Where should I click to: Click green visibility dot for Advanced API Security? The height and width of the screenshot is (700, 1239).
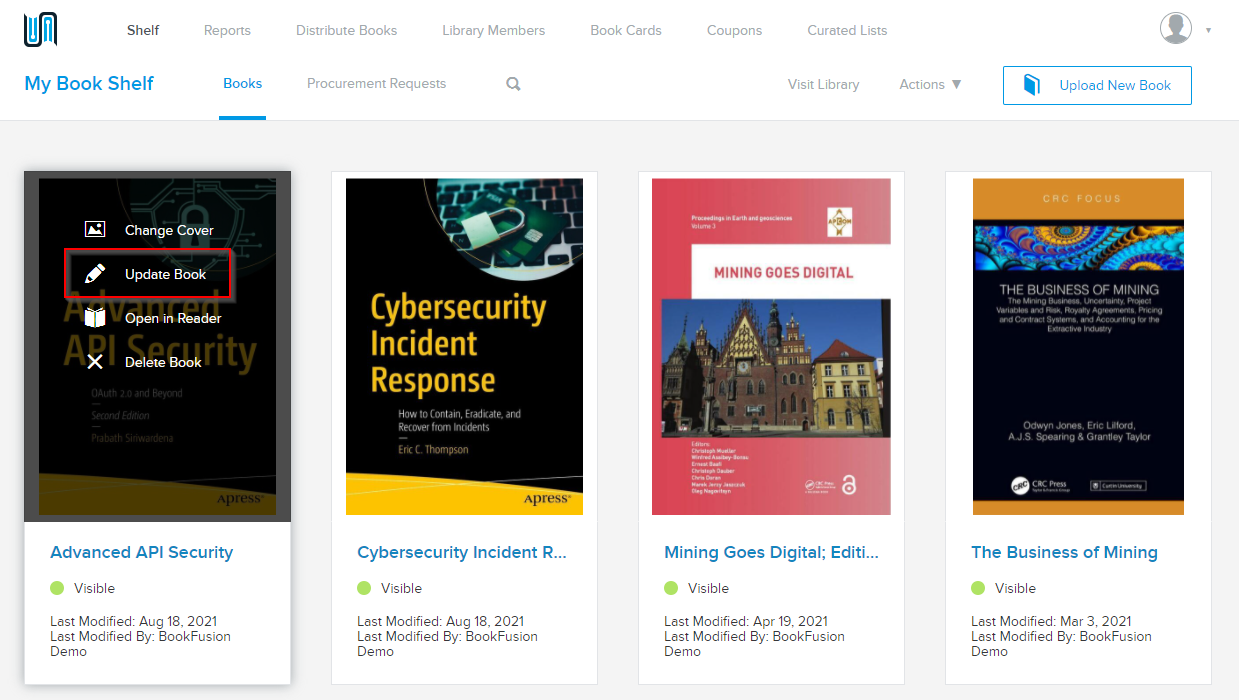click(x=57, y=588)
